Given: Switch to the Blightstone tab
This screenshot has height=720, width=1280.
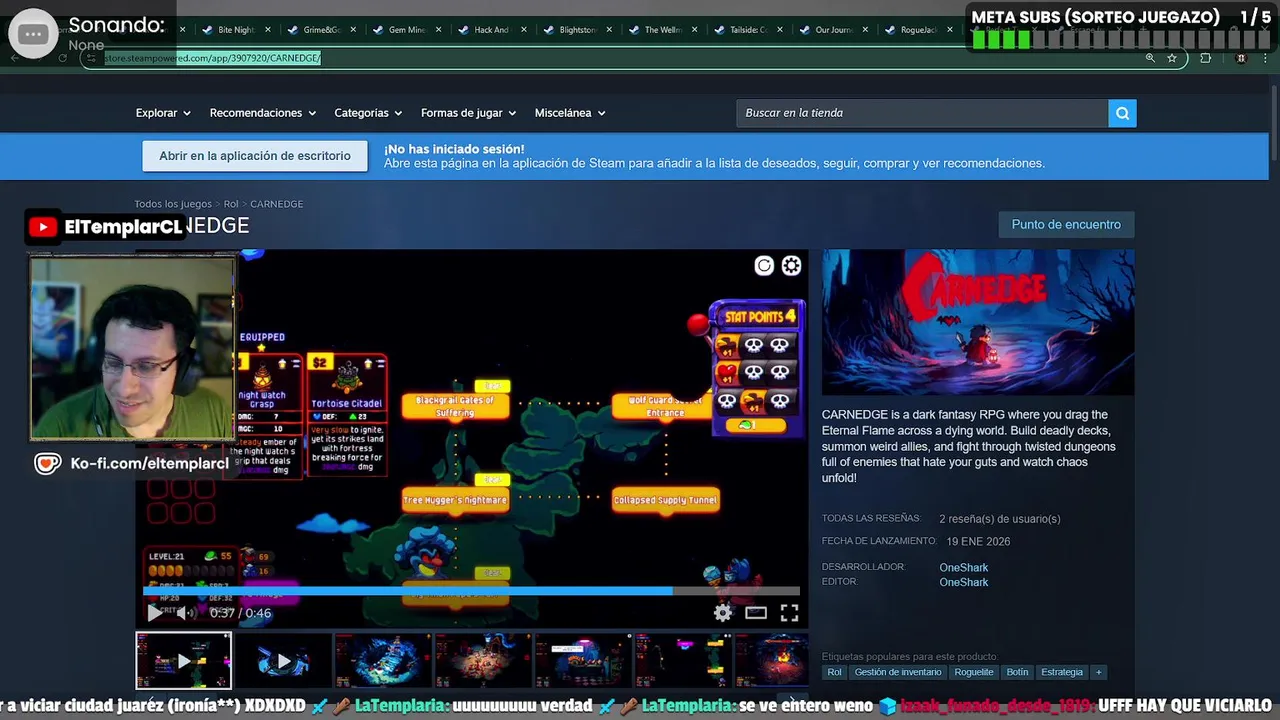Looking at the screenshot, I should click(576, 30).
